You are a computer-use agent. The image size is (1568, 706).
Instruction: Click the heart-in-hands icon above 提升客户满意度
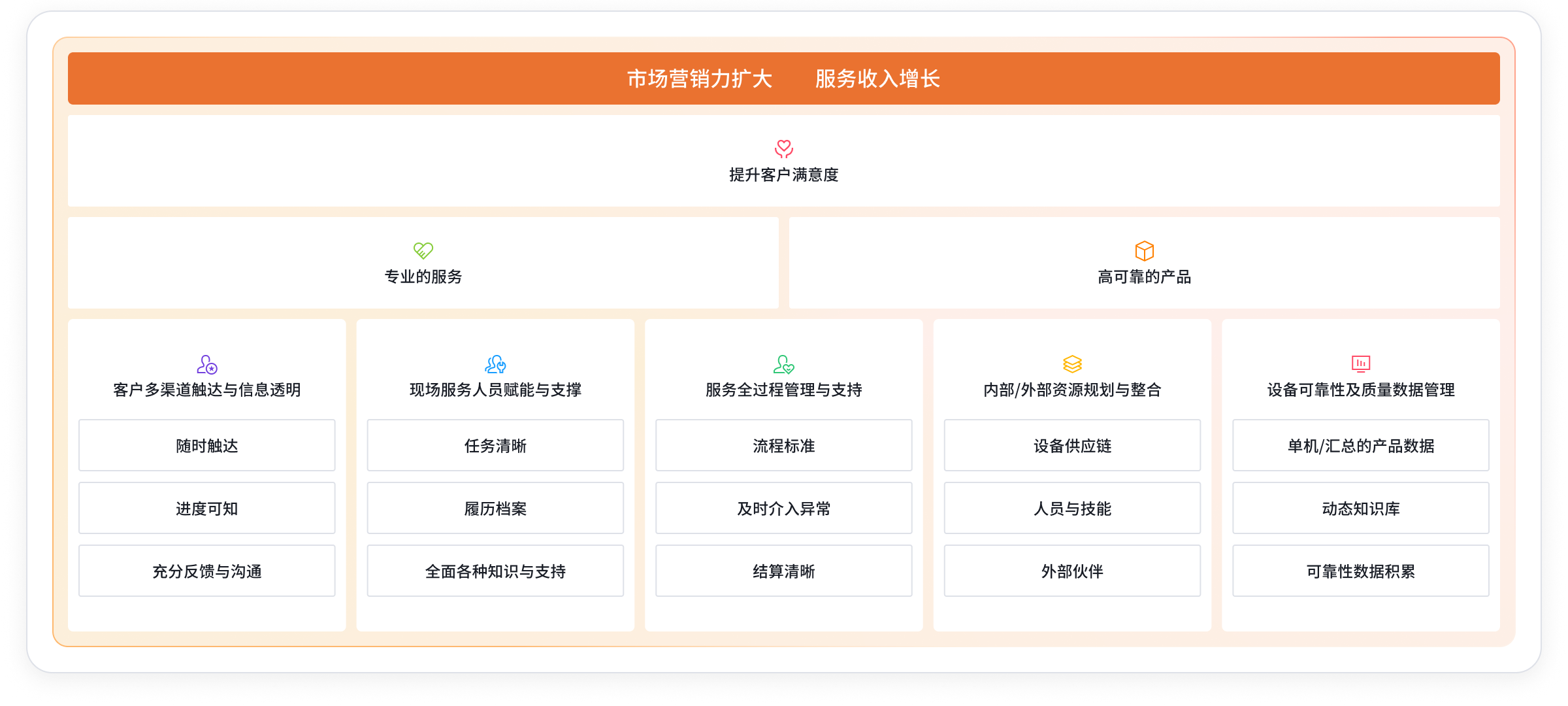click(x=783, y=149)
